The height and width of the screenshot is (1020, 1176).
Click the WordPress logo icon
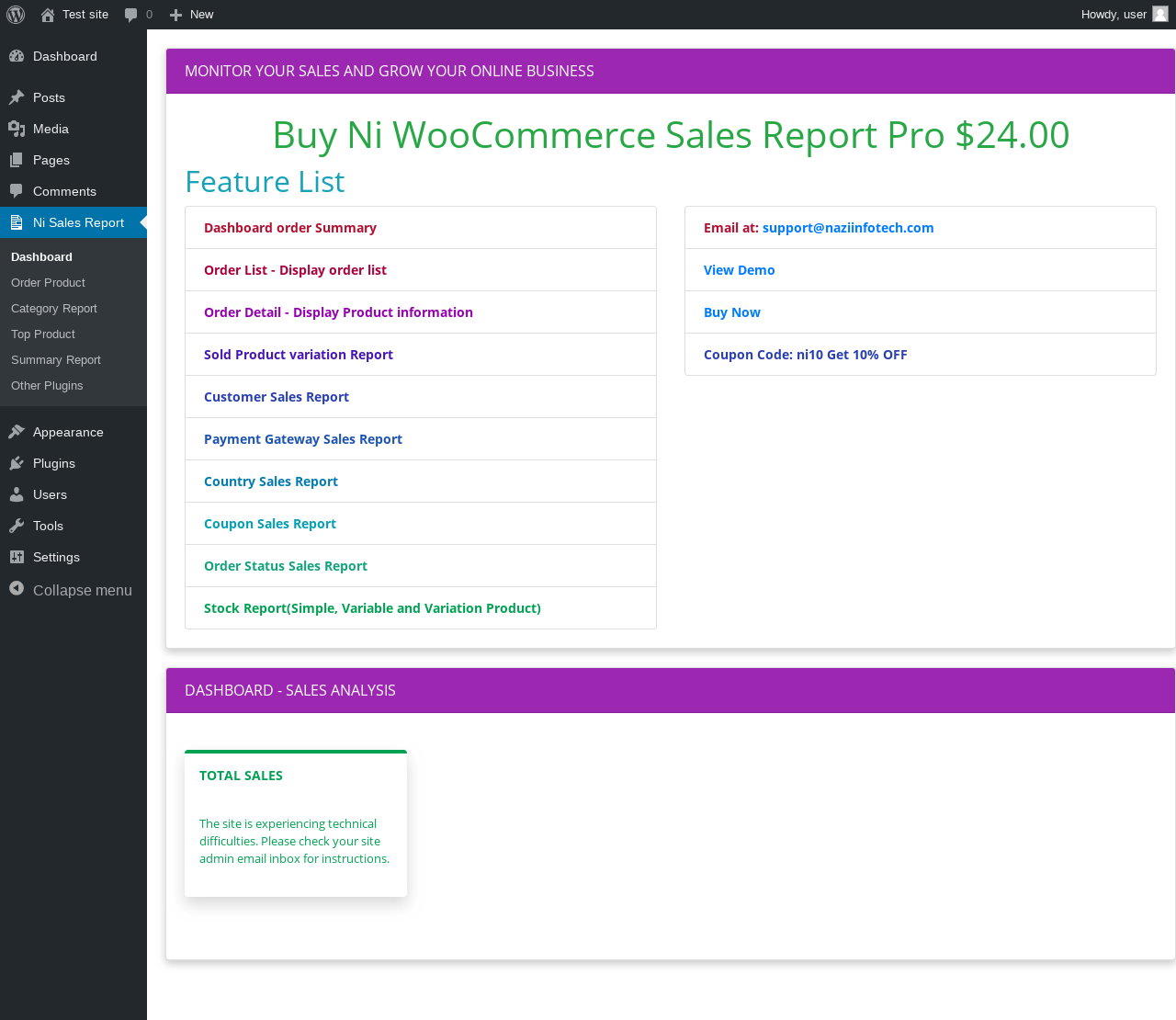coord(16,15)
